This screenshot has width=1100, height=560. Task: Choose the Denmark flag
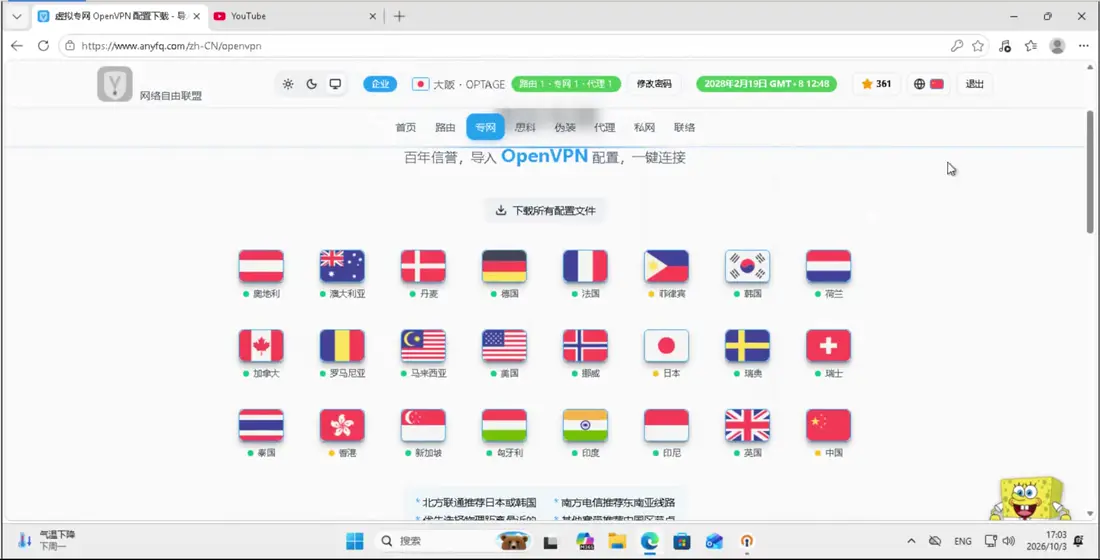pos(423,266)
